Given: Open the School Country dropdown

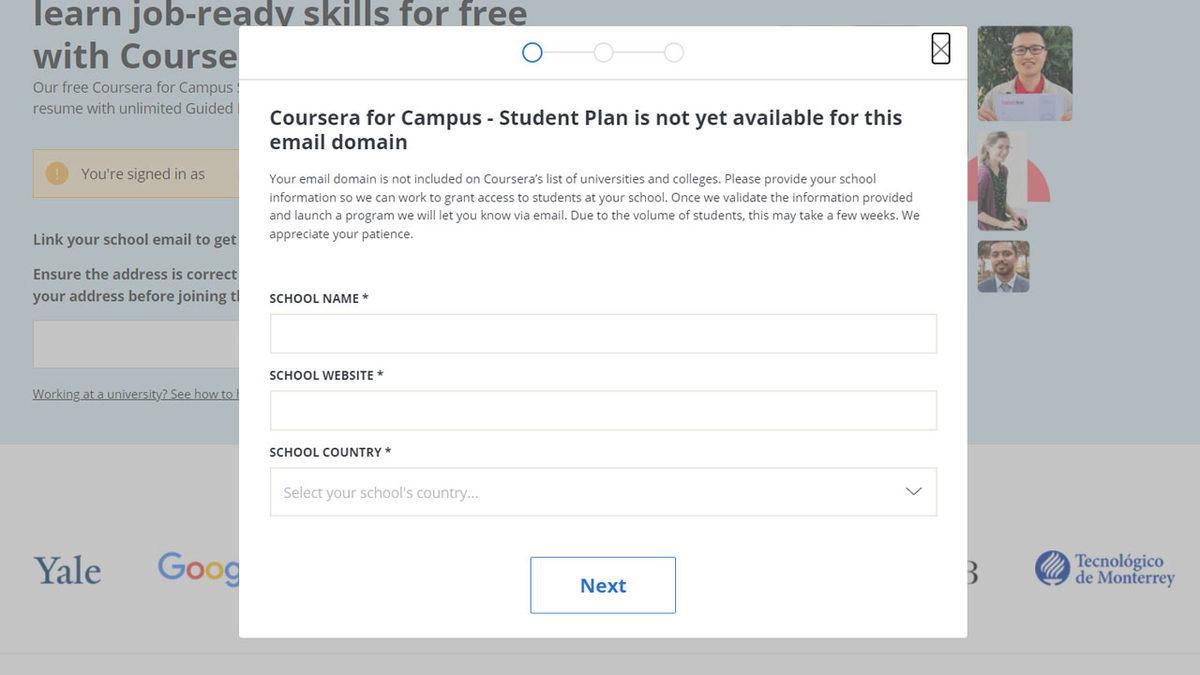Looking at the screenshot, I should click(590, 492).
